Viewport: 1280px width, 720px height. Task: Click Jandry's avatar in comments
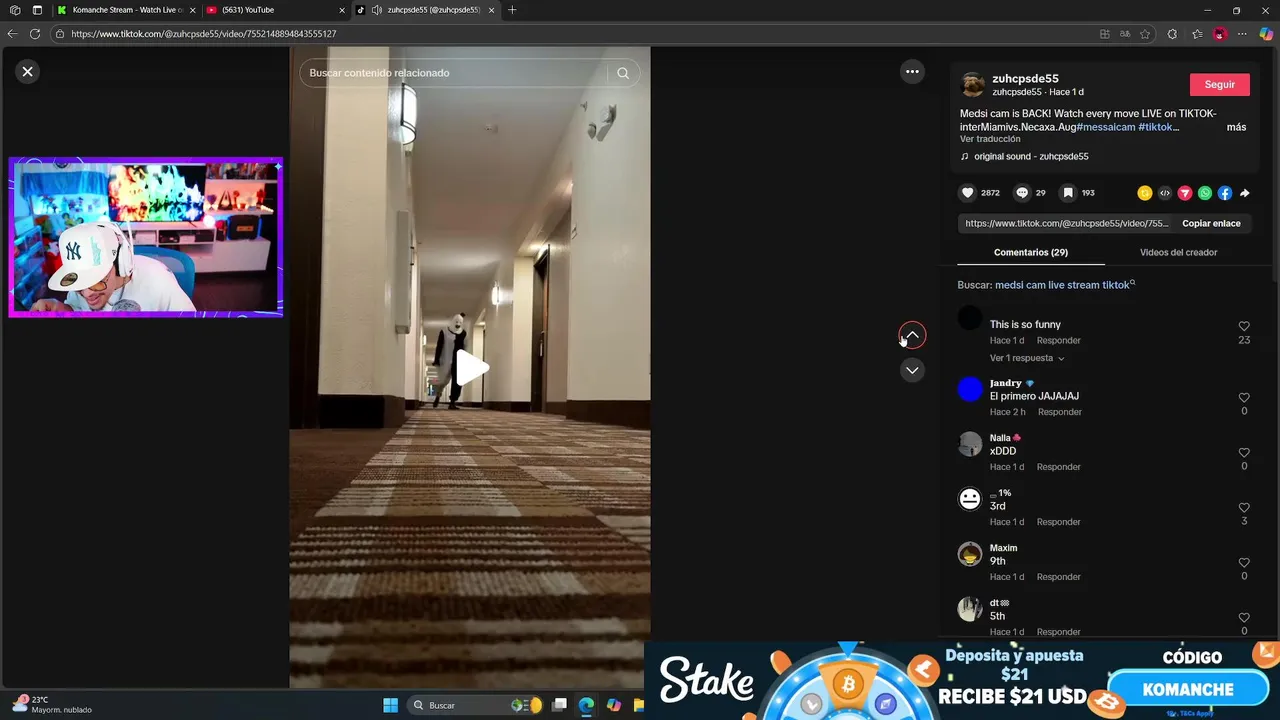(x=970, y=389)
